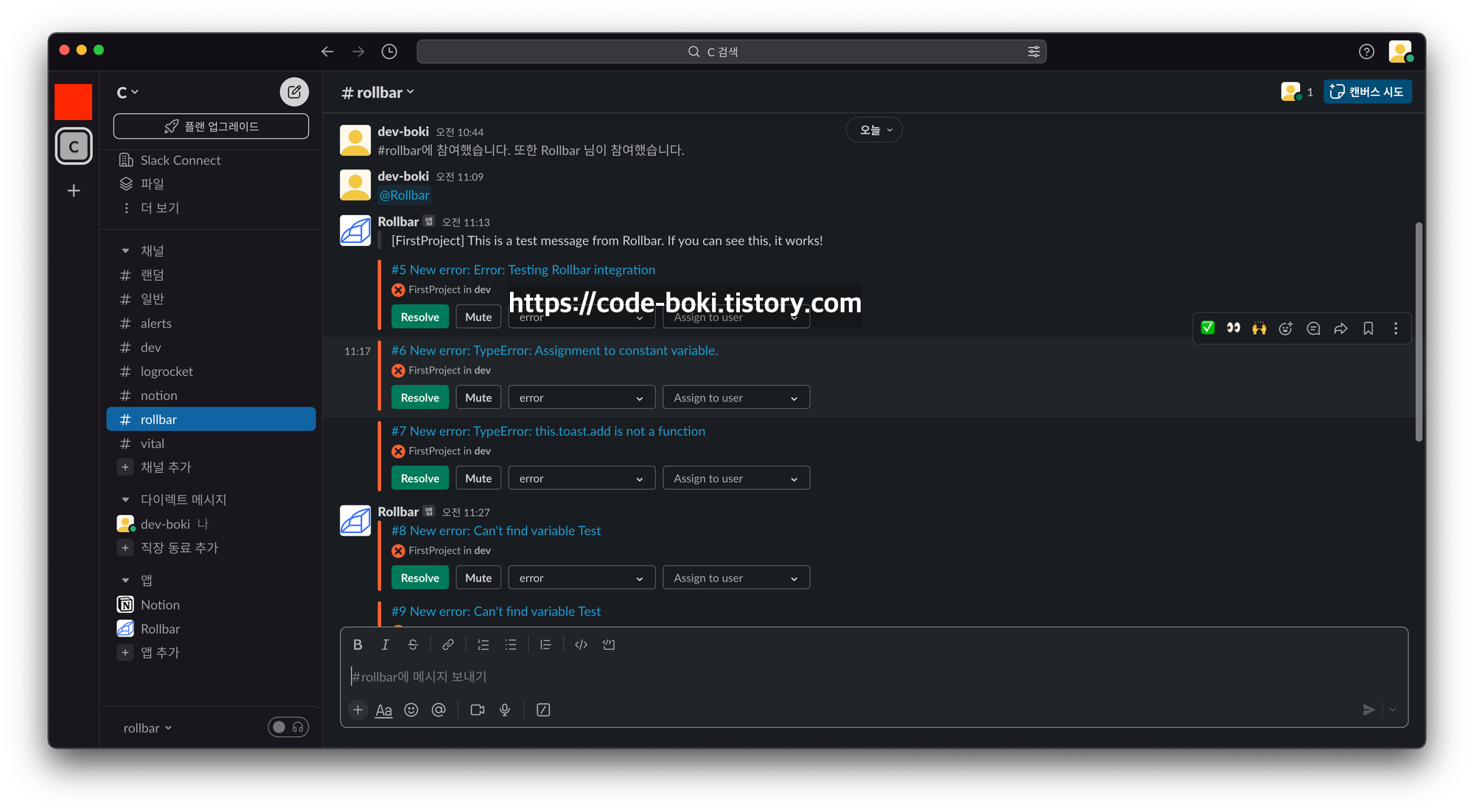Click the compose new message icon
The height and width of the screenshot is (812, 1474).
pyautogui.click(x=294, y=92)
